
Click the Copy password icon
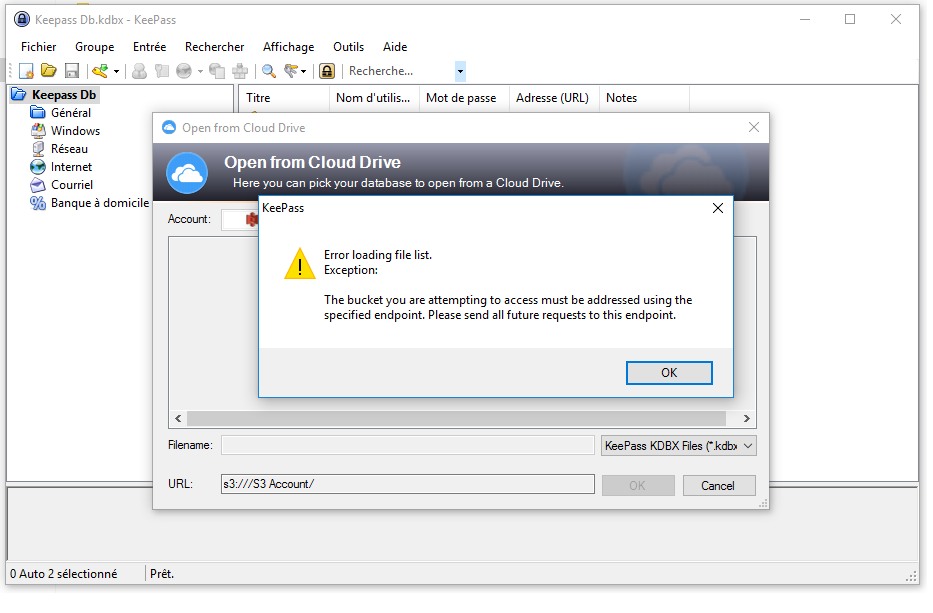click(x=161, y=71)
